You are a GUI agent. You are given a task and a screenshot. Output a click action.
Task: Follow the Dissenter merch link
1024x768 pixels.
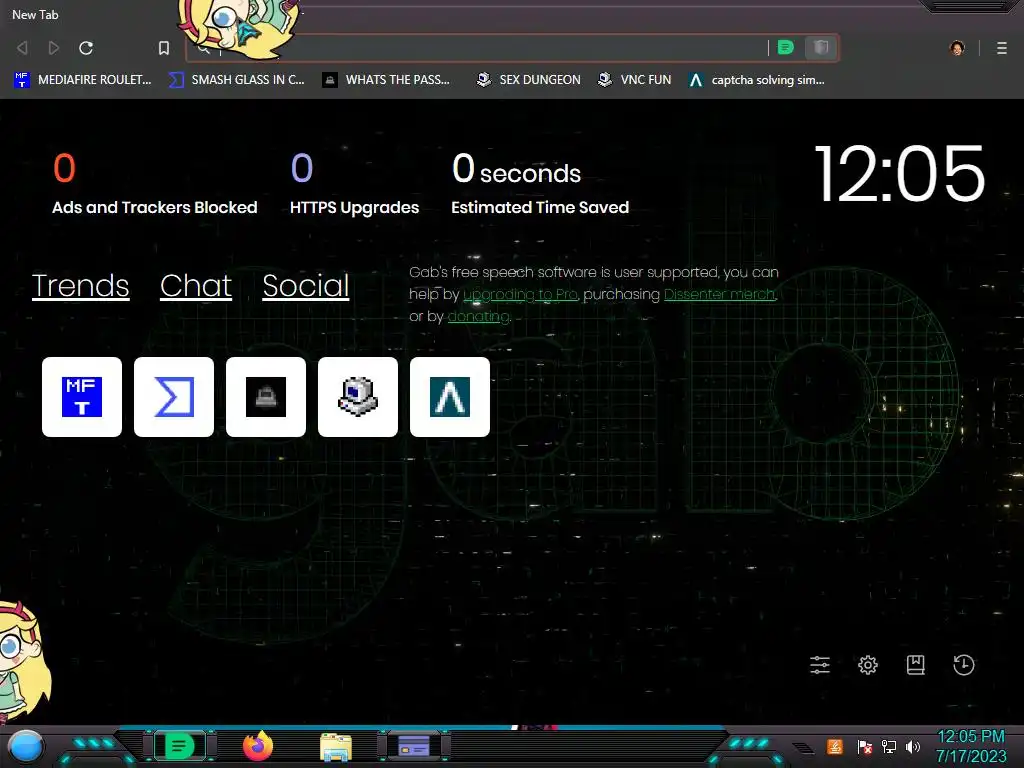[x=720, y=295]
